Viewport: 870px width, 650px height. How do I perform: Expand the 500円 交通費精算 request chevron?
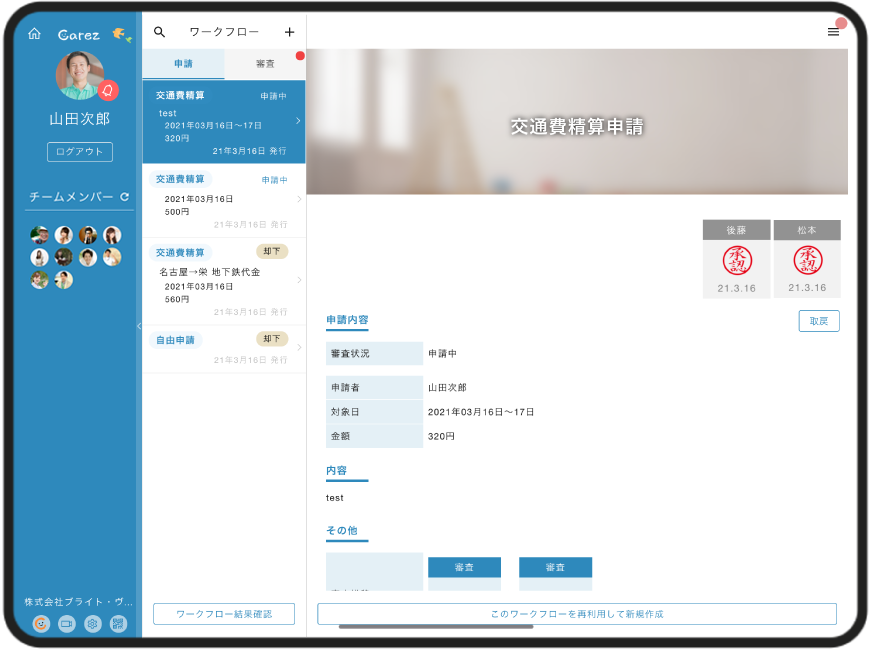(x=299, y=199)
